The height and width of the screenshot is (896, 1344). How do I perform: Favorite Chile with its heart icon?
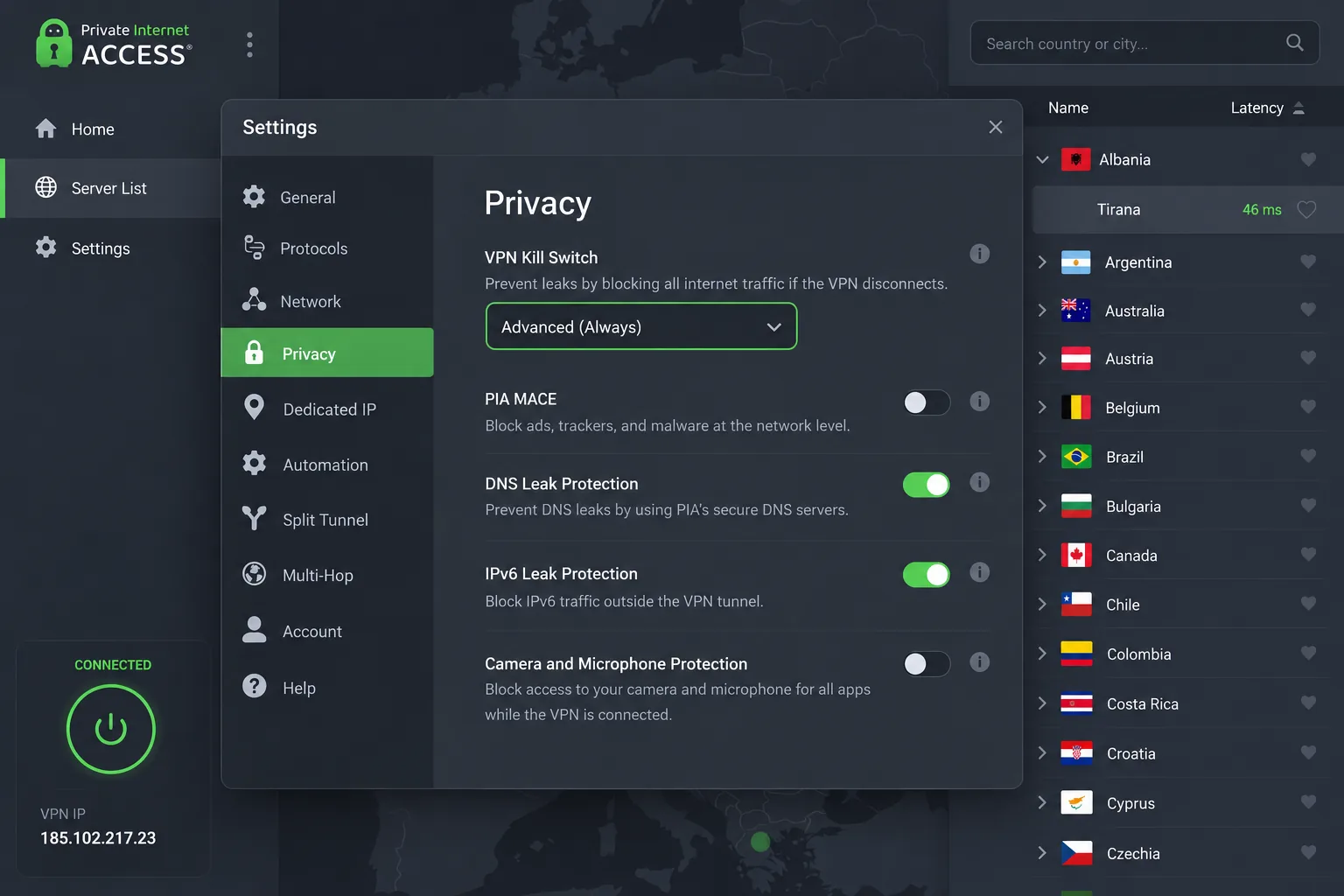(1308, 604)
